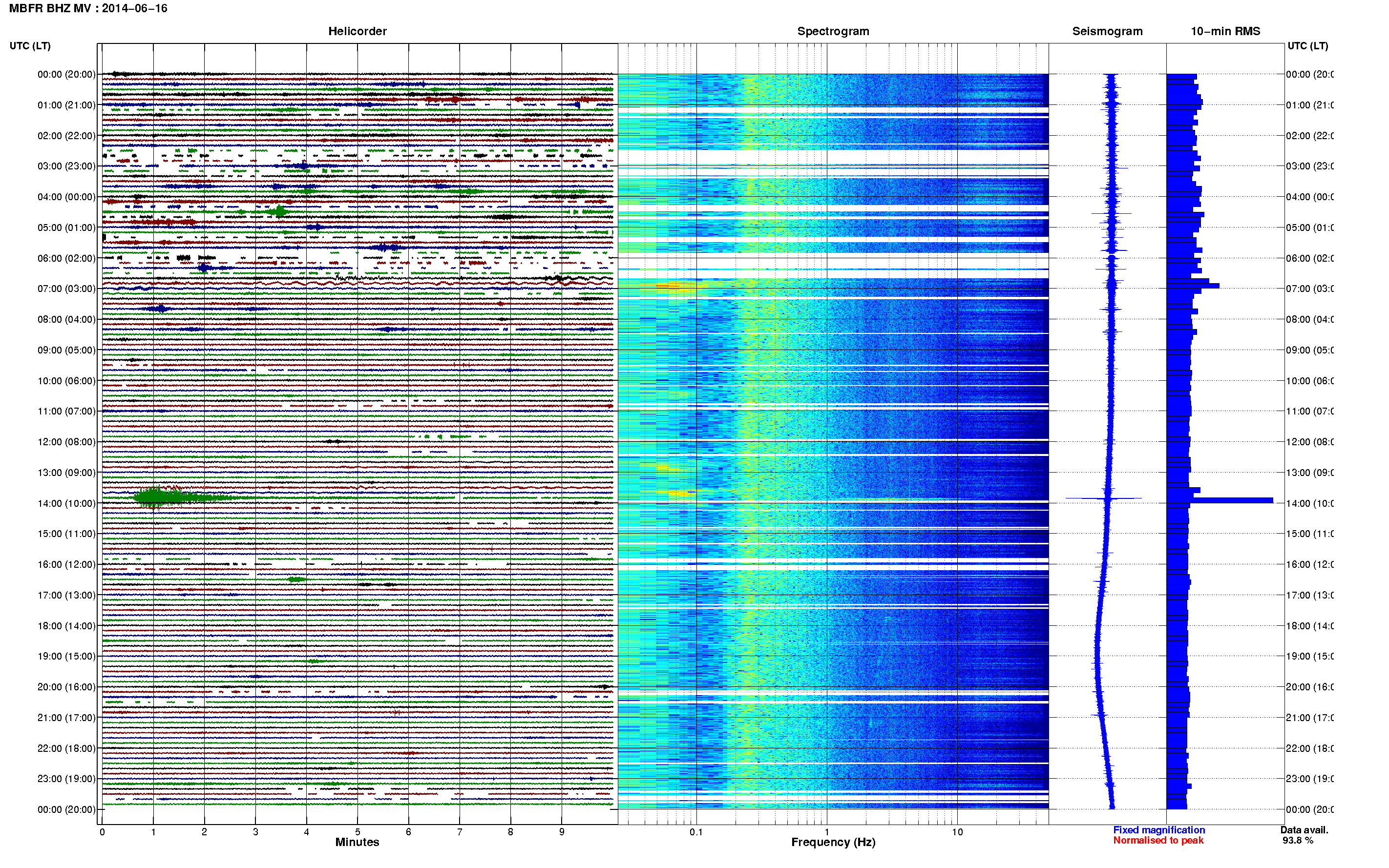Click the left 13:00 (09:00) time label
The image size is (1389, 868).
pos(66,473)
